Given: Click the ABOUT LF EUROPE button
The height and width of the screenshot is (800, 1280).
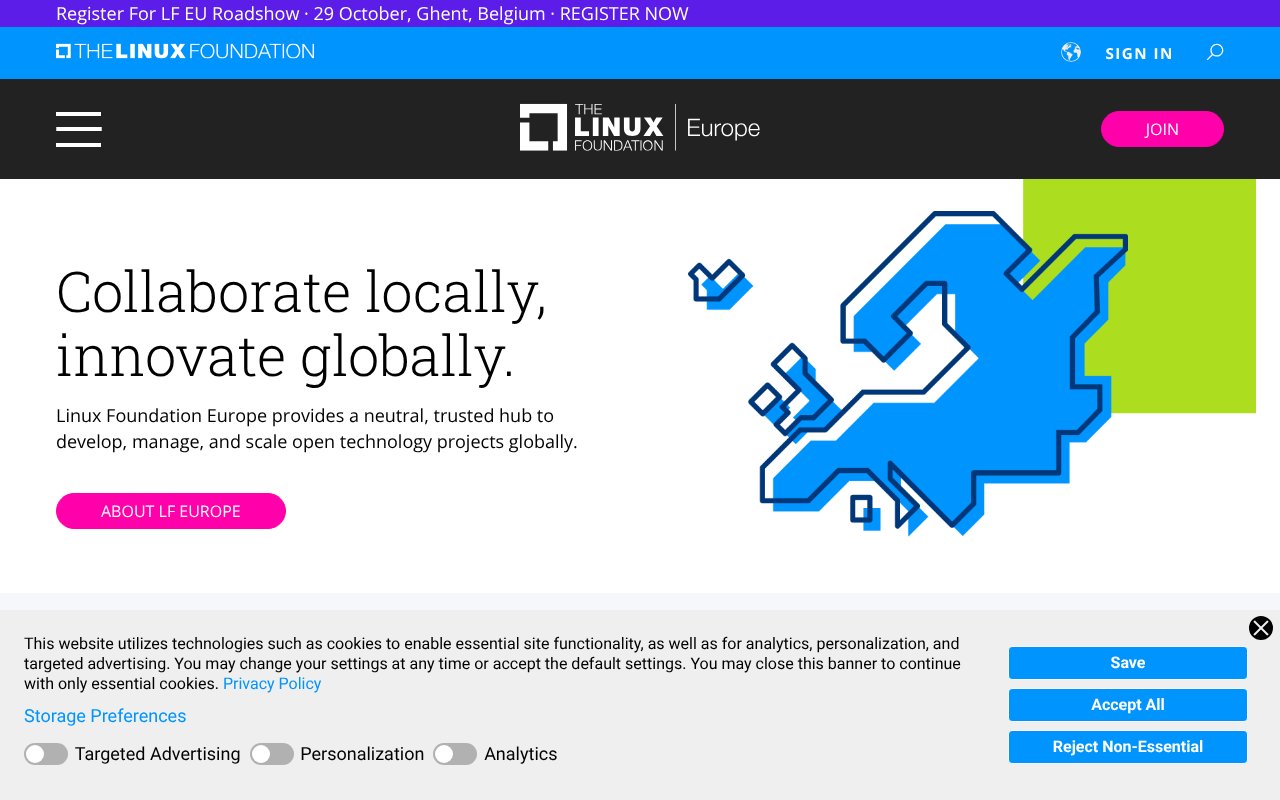Looking at the screenshot, I should [x=171, y=511].
